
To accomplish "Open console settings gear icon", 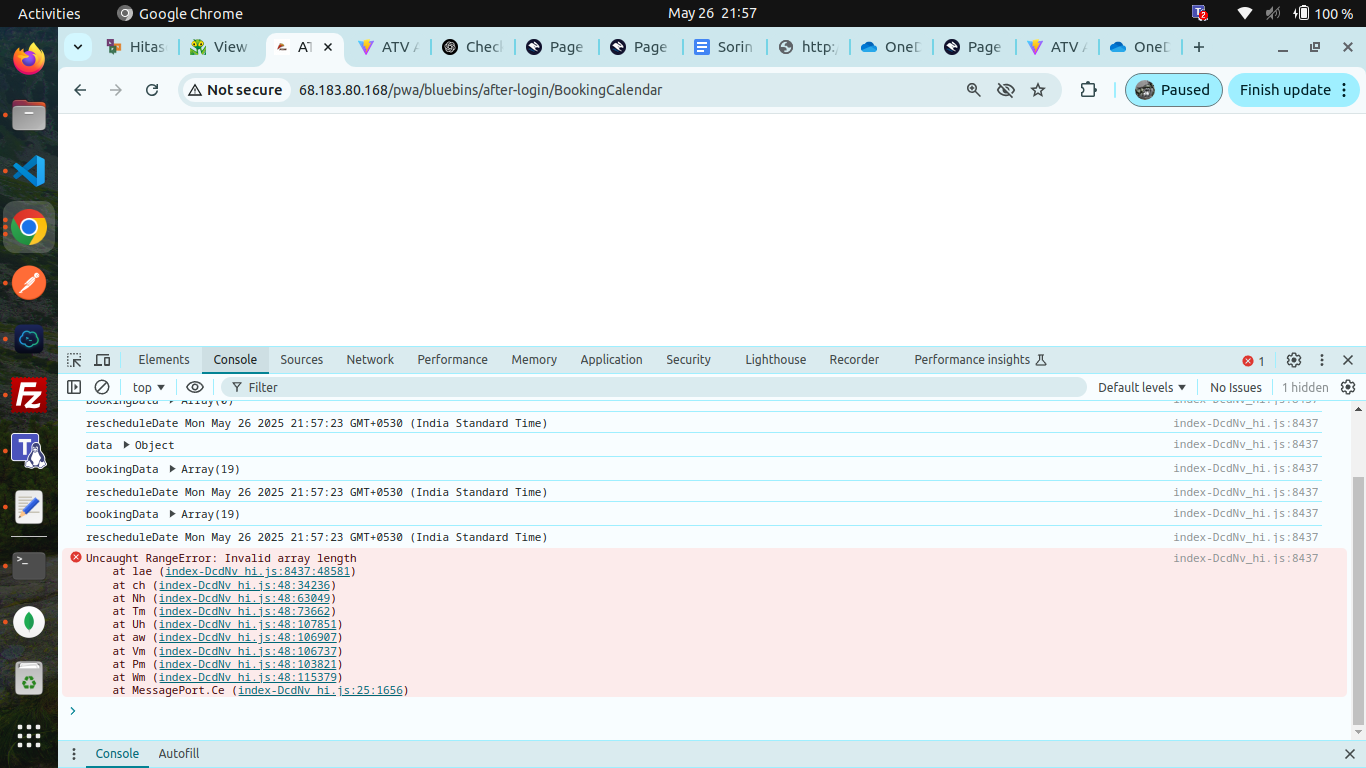I will [x=1348, y=387].
